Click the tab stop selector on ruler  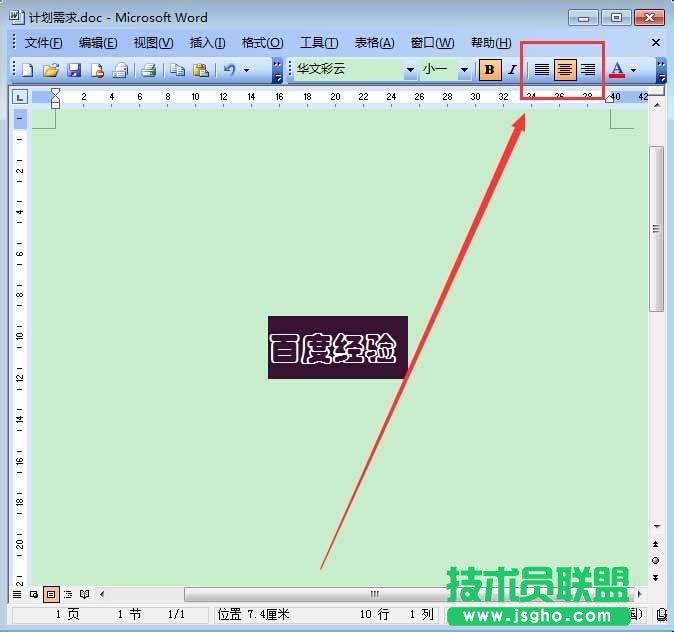pyautogui.click(x=20, y=97)
